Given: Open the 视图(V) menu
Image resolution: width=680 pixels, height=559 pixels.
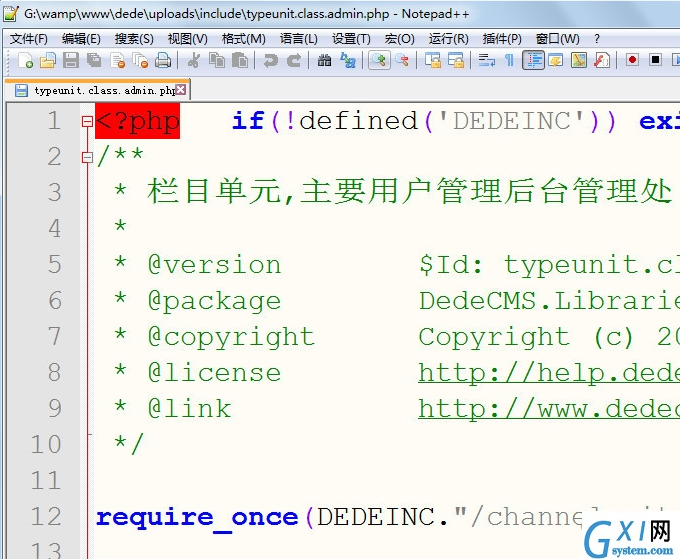Looking at the screenshot, I should tap(188, 39).
